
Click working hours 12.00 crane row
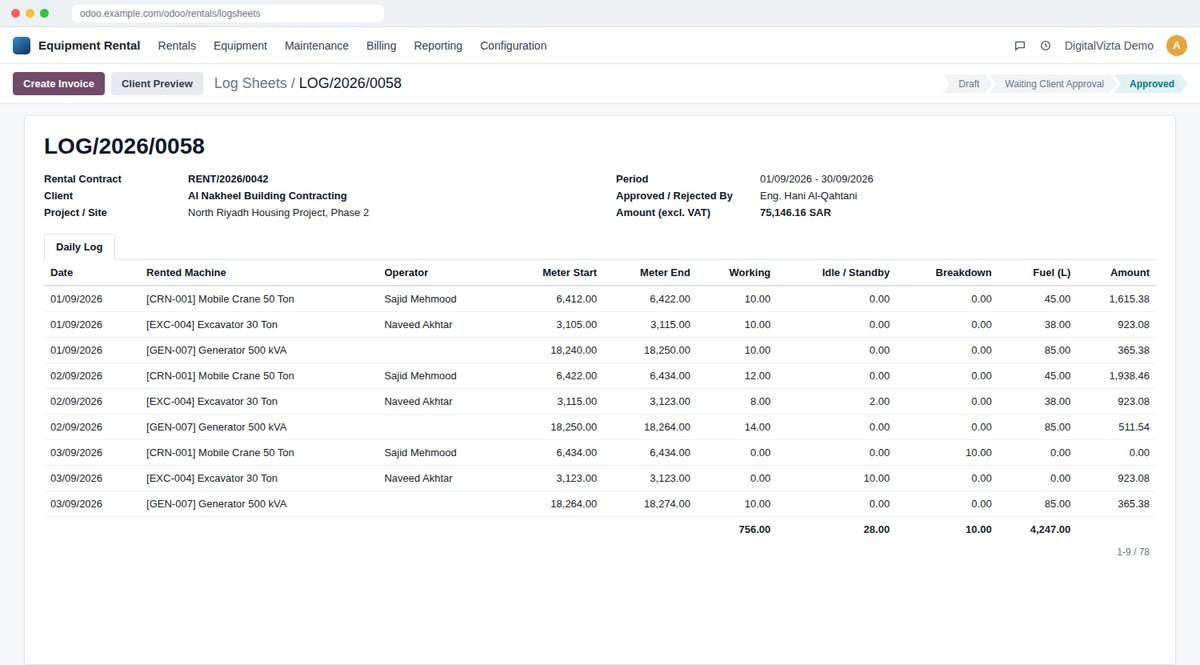757,376
